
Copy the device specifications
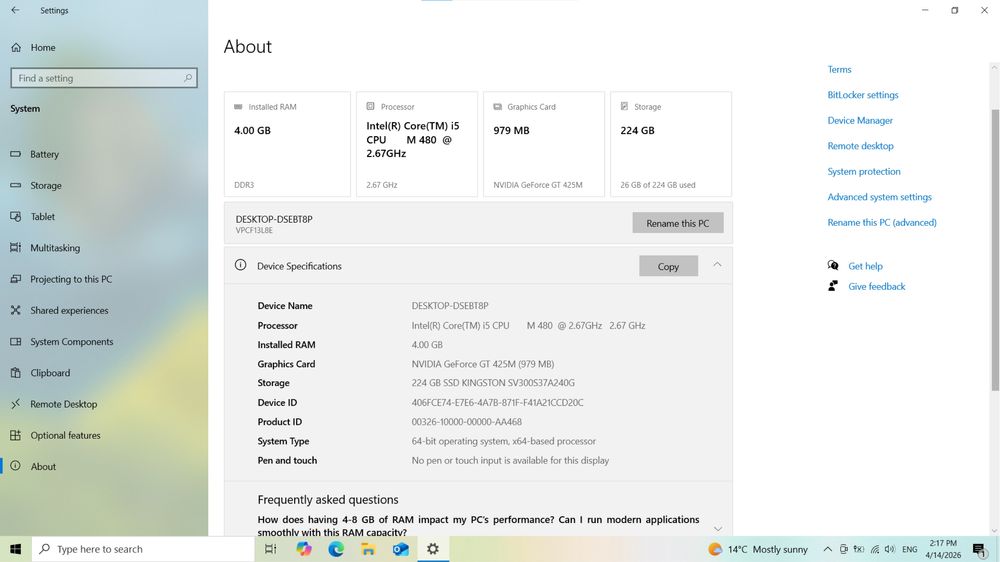pyautogui.click(x=668, y=267)
